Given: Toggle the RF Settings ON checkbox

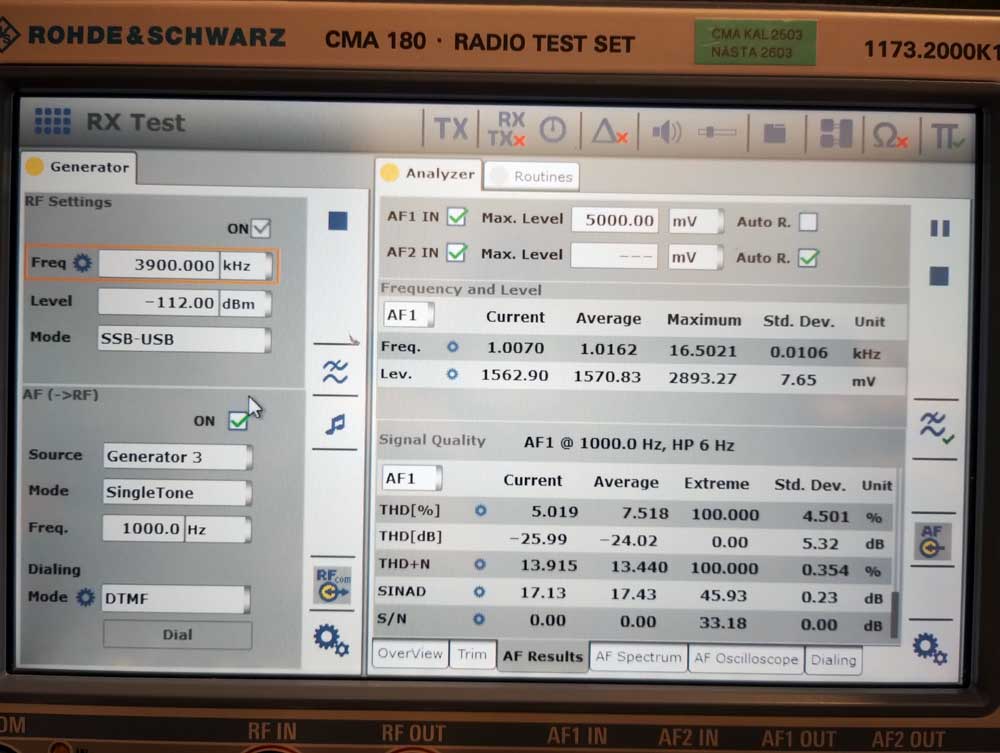Looking at the screenshot, I should click(x=261, y=228).
